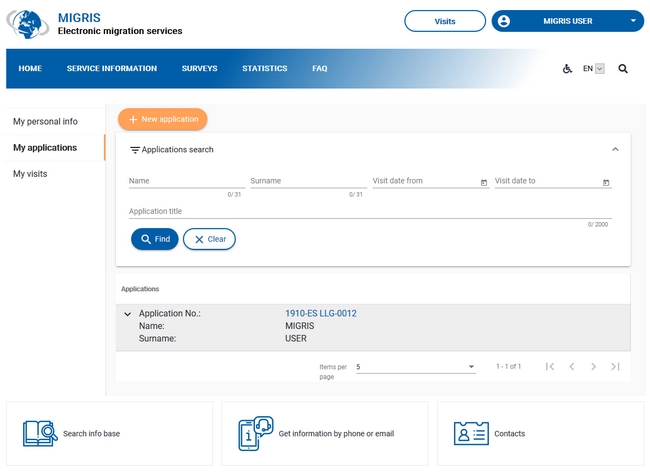Open site search magnifier icon
The width and height of the screenshot is (650, 472).
(x=623, y=69)
